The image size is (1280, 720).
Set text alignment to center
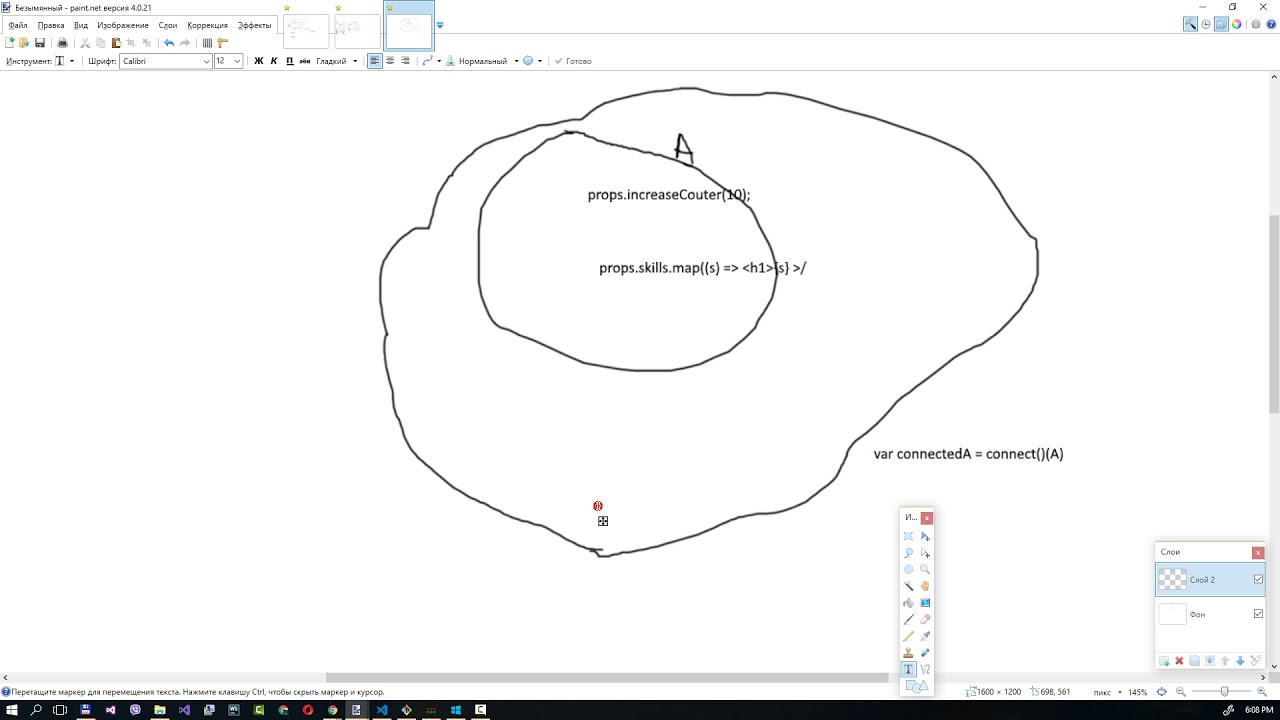coord(390,61)
